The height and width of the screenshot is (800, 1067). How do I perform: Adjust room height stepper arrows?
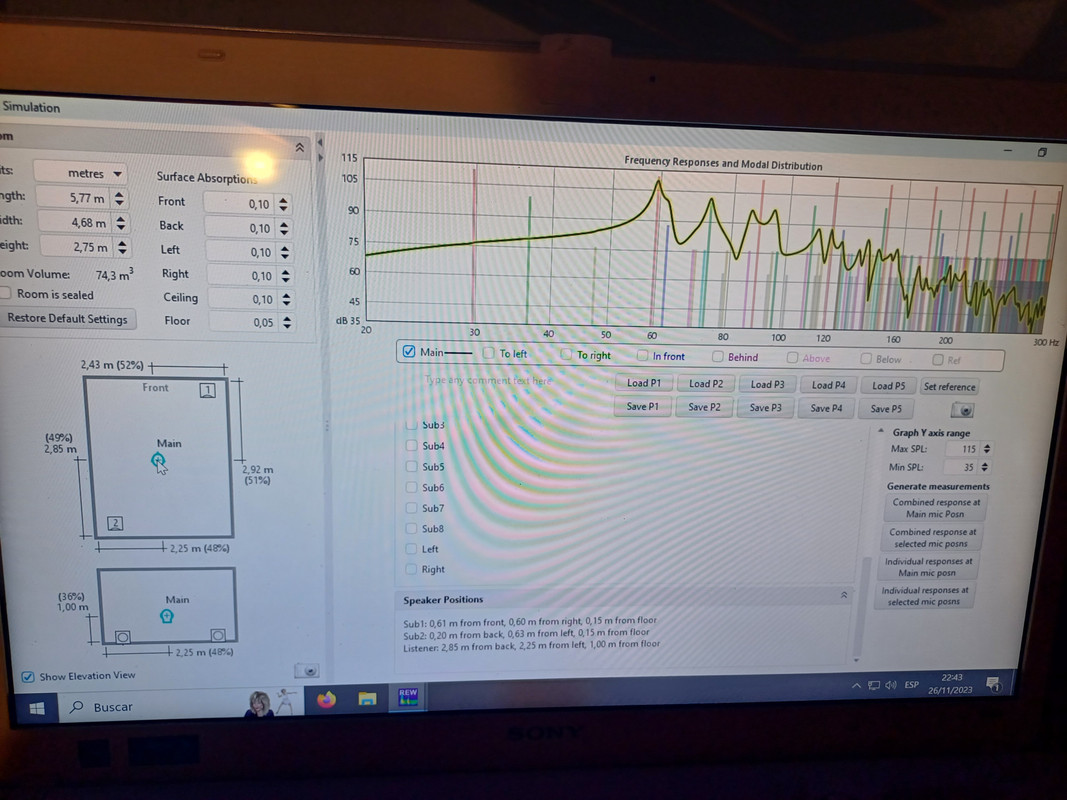122,247
